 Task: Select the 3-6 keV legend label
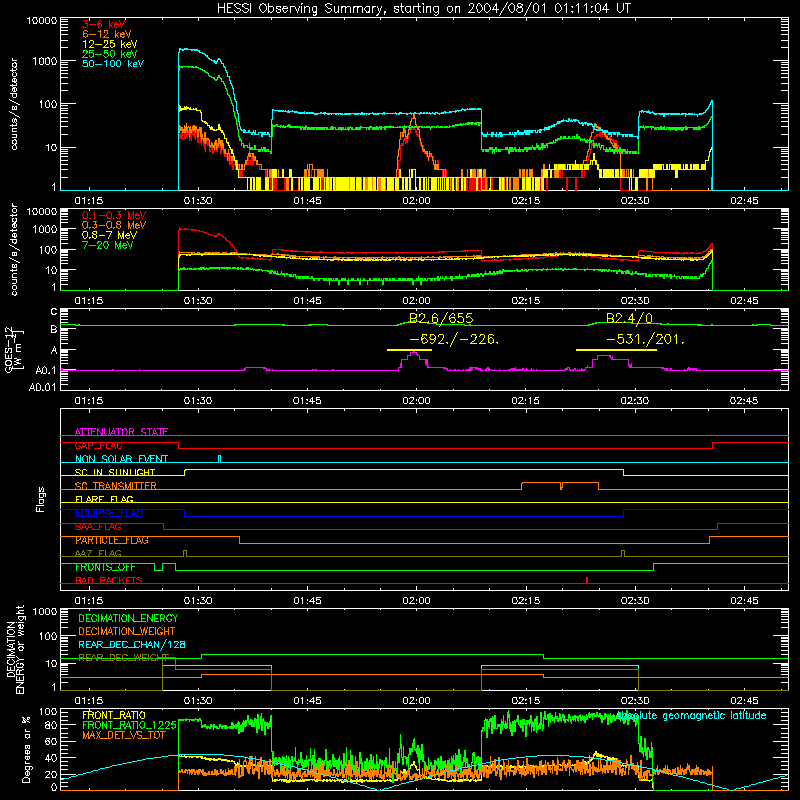pyautogui.click(x=104, y=24)
